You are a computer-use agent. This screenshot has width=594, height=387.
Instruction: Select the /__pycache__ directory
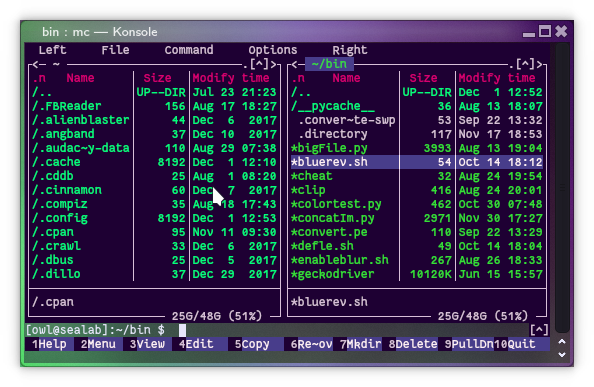pos(417,106)
